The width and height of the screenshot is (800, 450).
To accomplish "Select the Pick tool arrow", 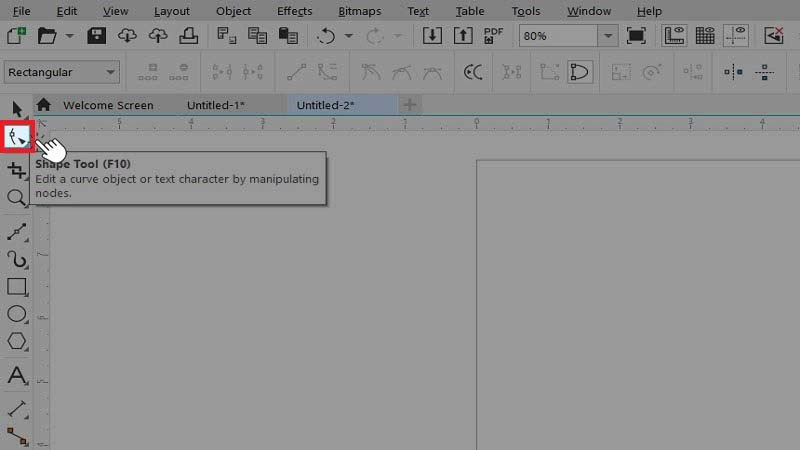I will pyautogui.click(x=17, y=109).
